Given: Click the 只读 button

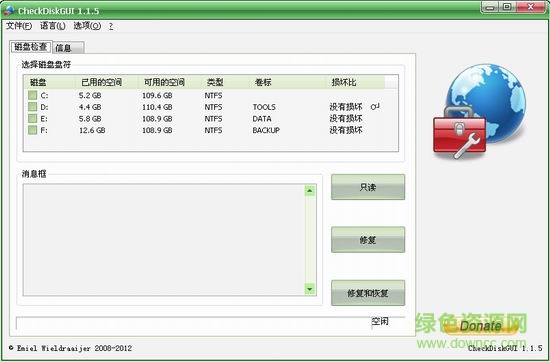Looking at the screenshot, I should pos(368,187).
